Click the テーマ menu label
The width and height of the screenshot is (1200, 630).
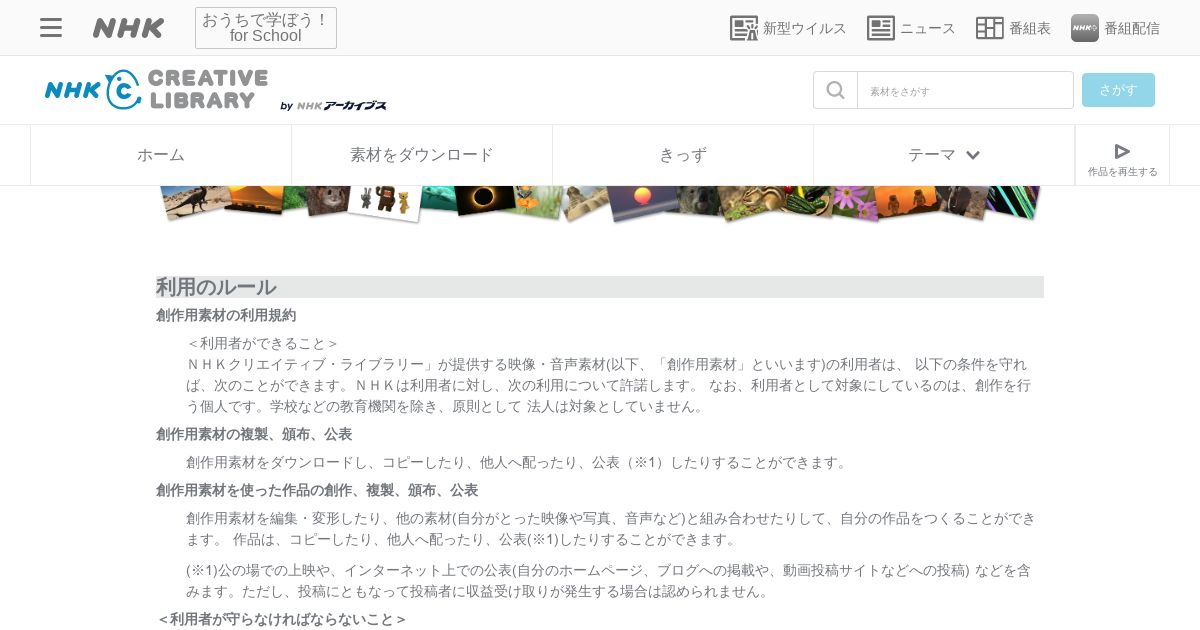tap(932, 155)
